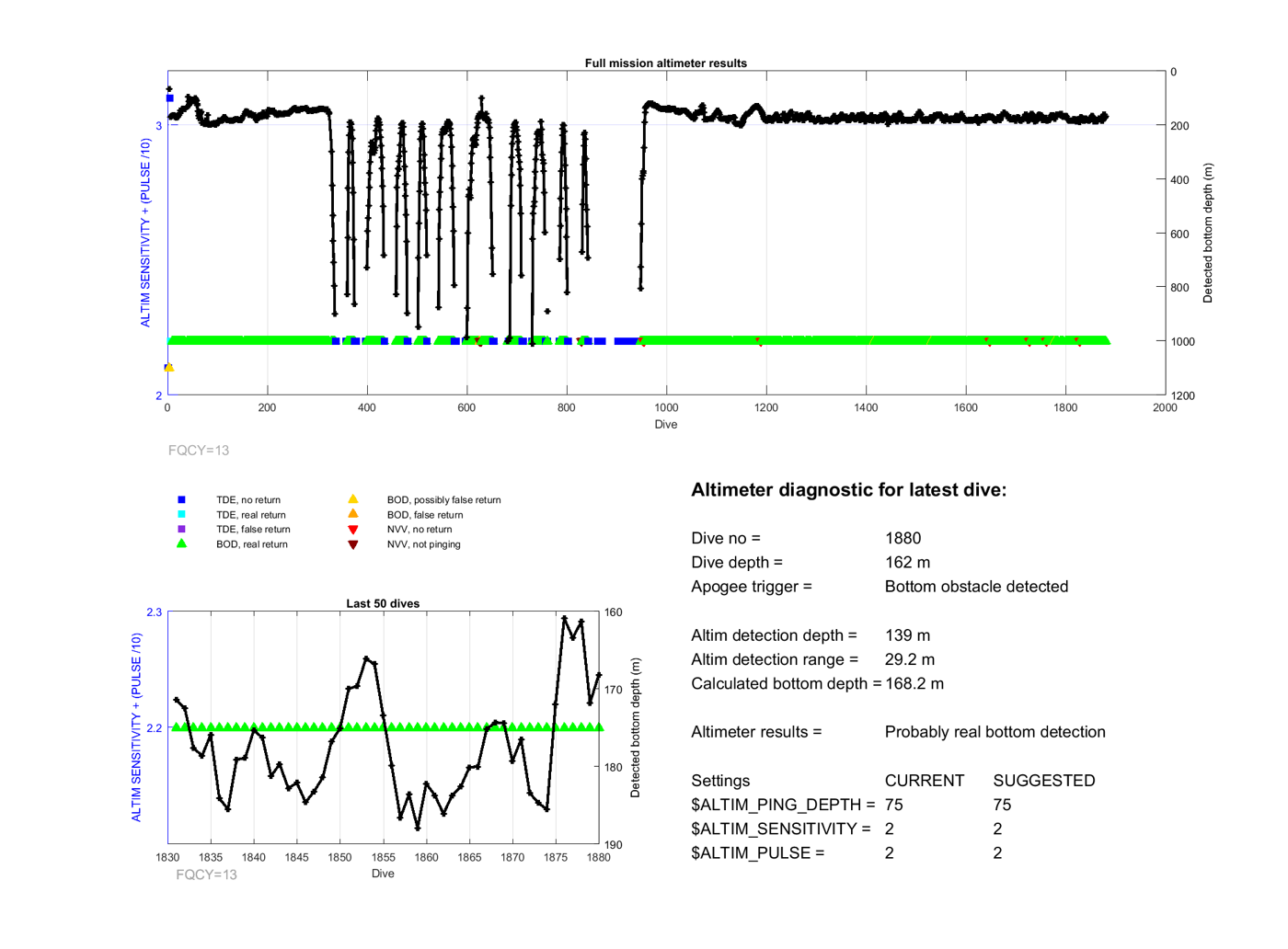The width and height of the screenshot is (1288, 949).
Task: Click the green 'BOD, real return' legend triangle
Action: (x=181, y=543)
